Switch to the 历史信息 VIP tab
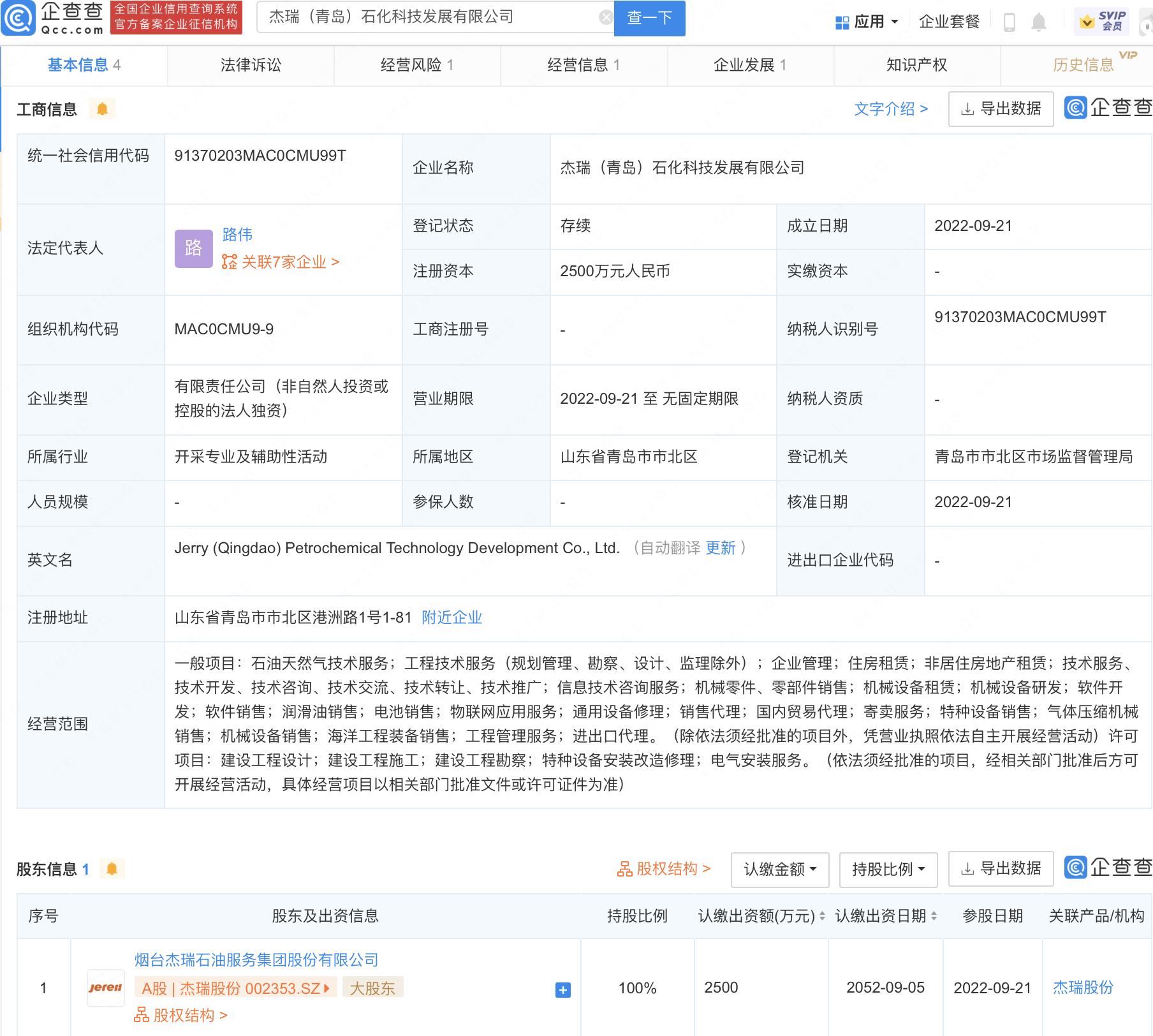Image resolution: width=1153 pixels, height=1036 pixels. point(1083,65)
